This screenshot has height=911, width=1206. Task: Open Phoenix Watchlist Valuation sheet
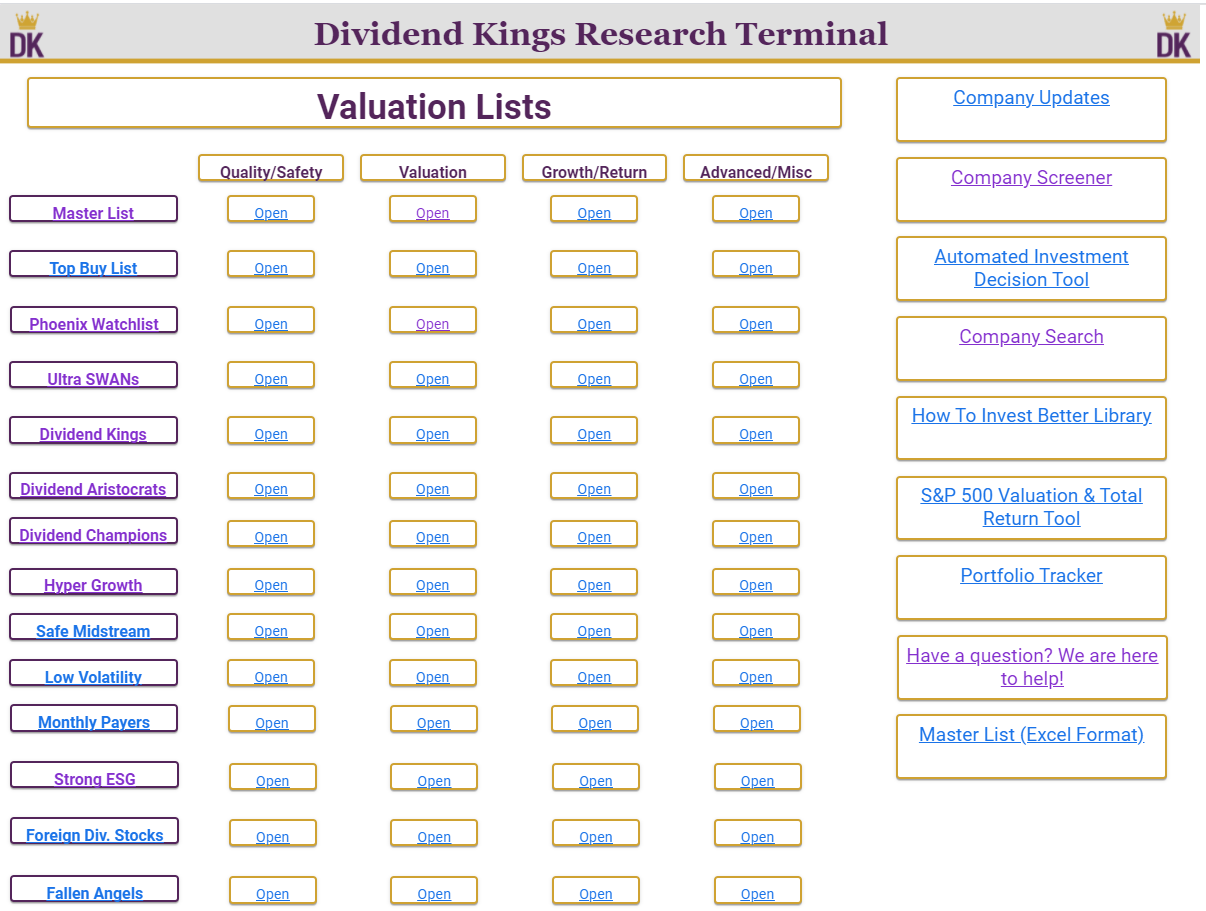click(432, 324)
